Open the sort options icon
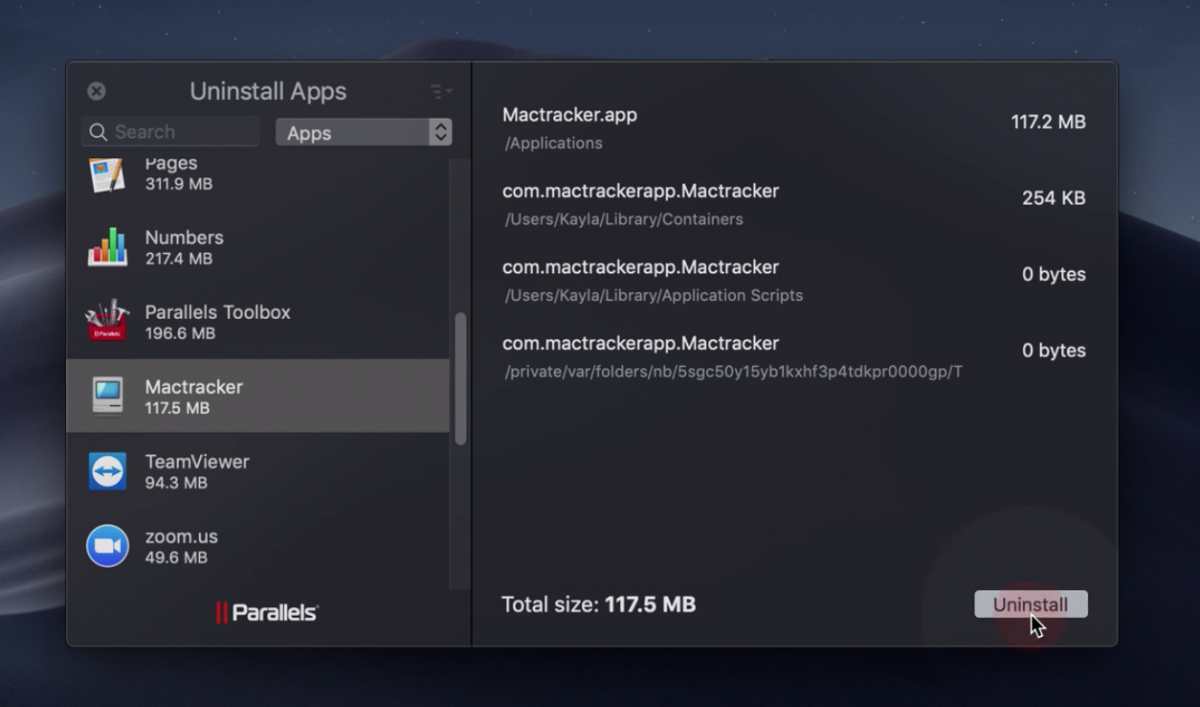Screen dimensions: 1200x707 [440, 92]
